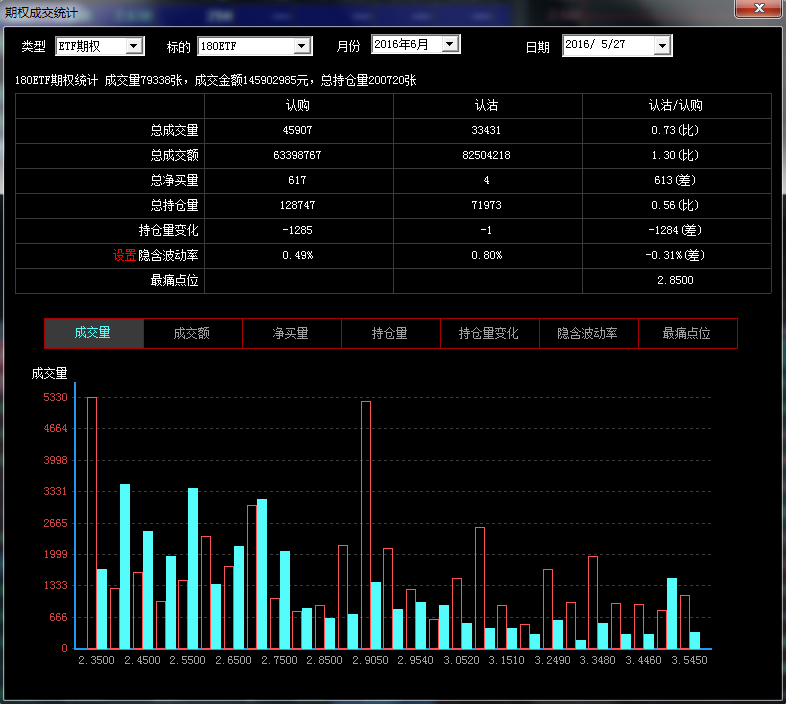This screenshot has width=786, height=704.
Task: Open the 最痛点位 tab
Action: tap(687, 333)
